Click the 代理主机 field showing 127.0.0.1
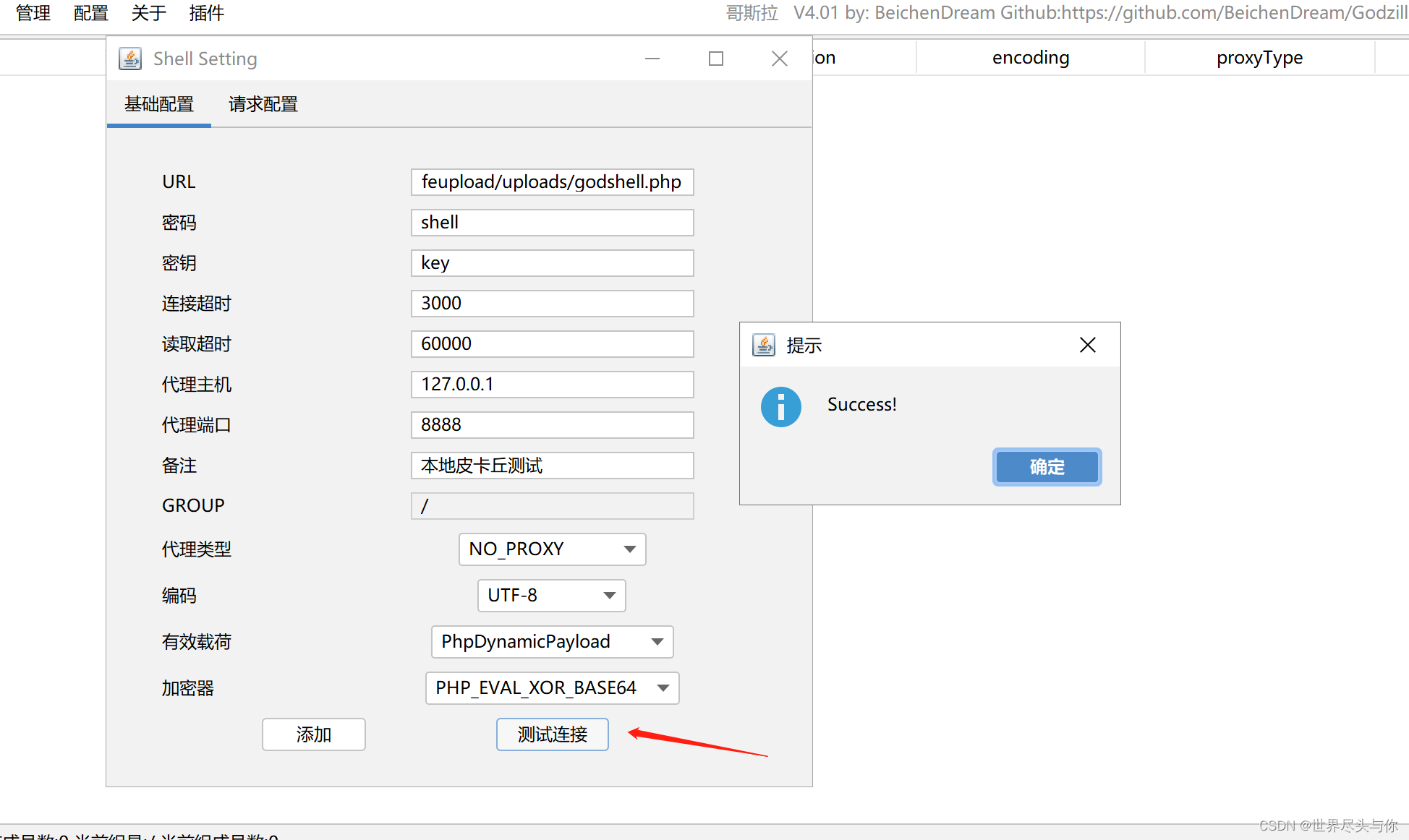This screenshot has height=840, width=1409. [x=553, y=385]
